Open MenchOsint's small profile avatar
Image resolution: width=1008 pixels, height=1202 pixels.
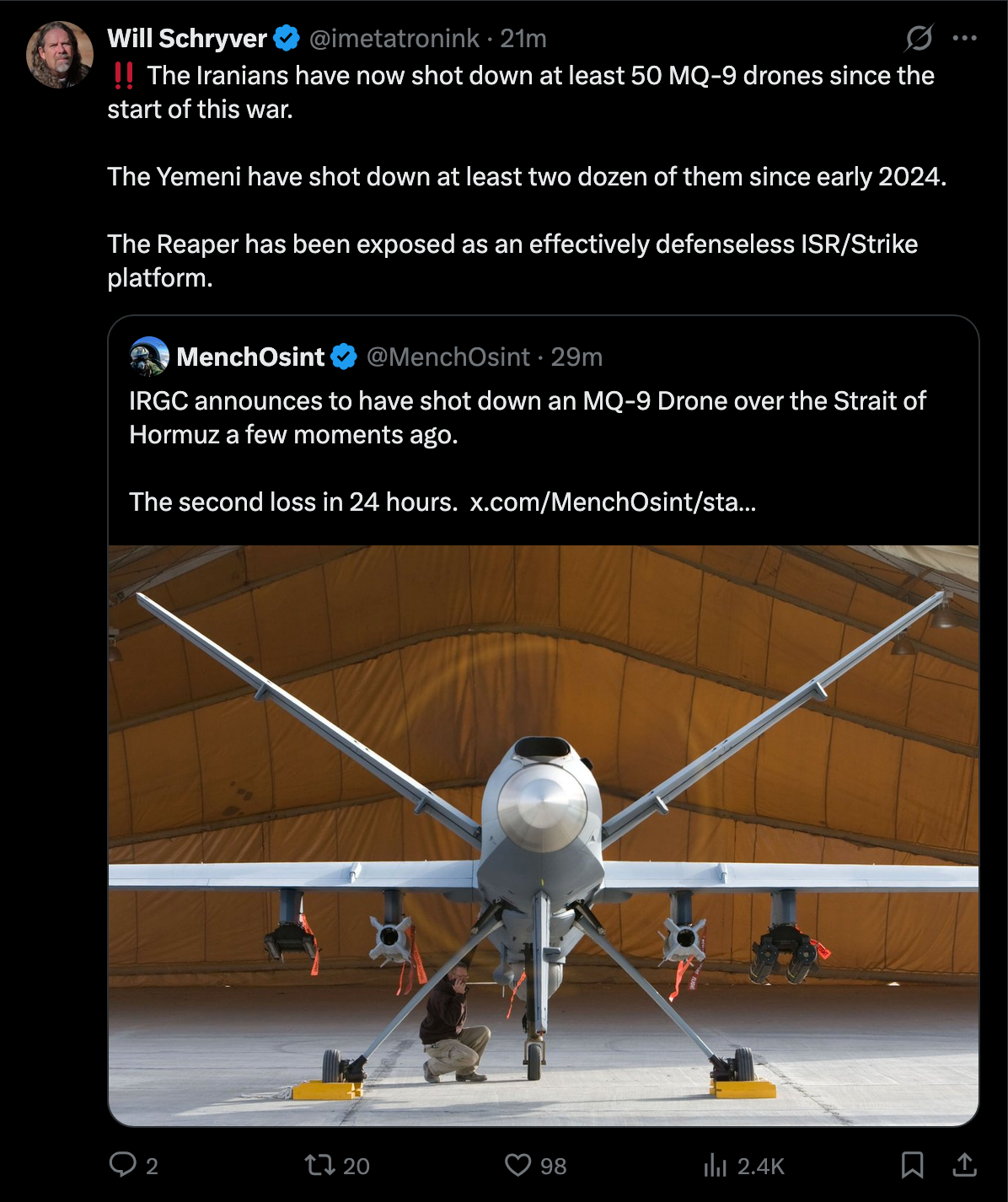pyautogui.click(x=149, y=357)
